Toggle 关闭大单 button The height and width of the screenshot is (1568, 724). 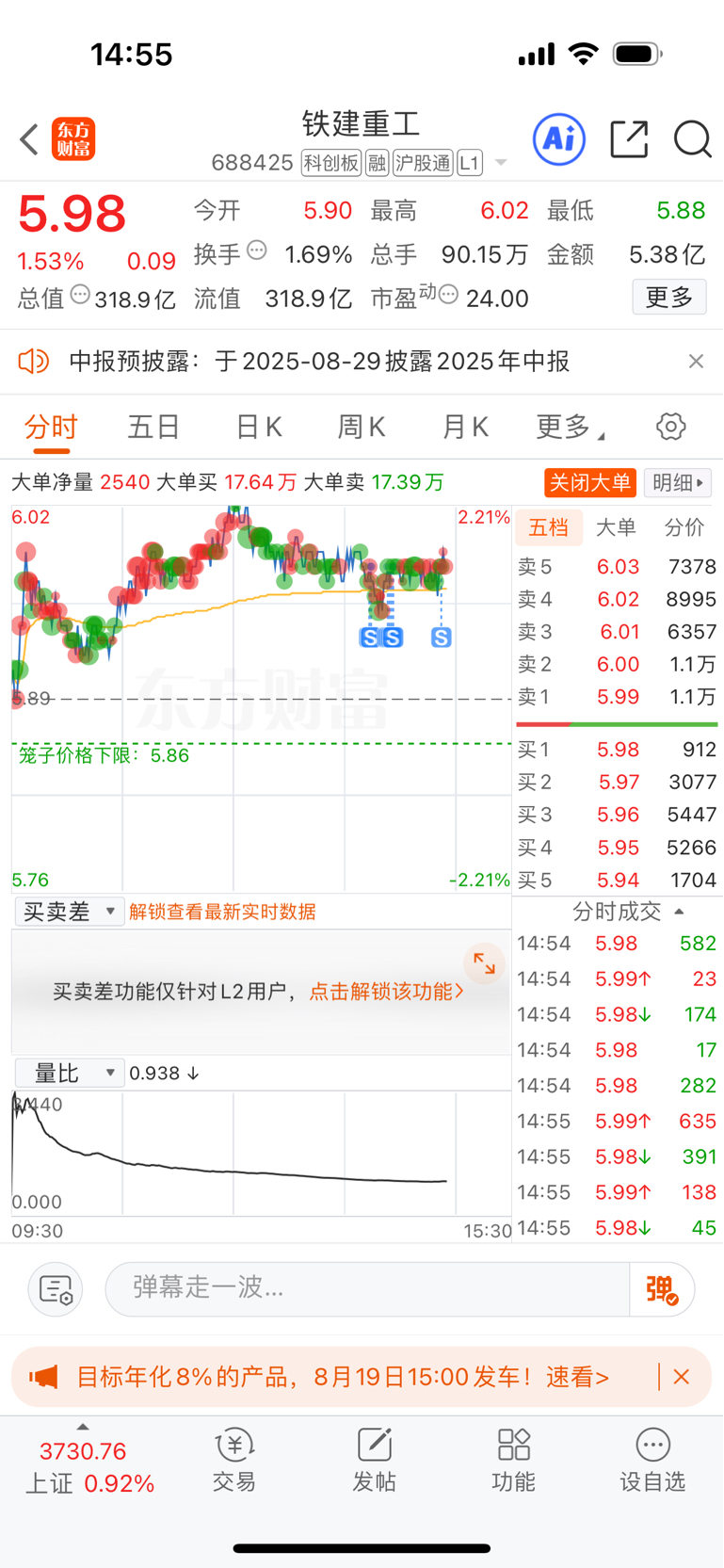[x=590, y=483]
